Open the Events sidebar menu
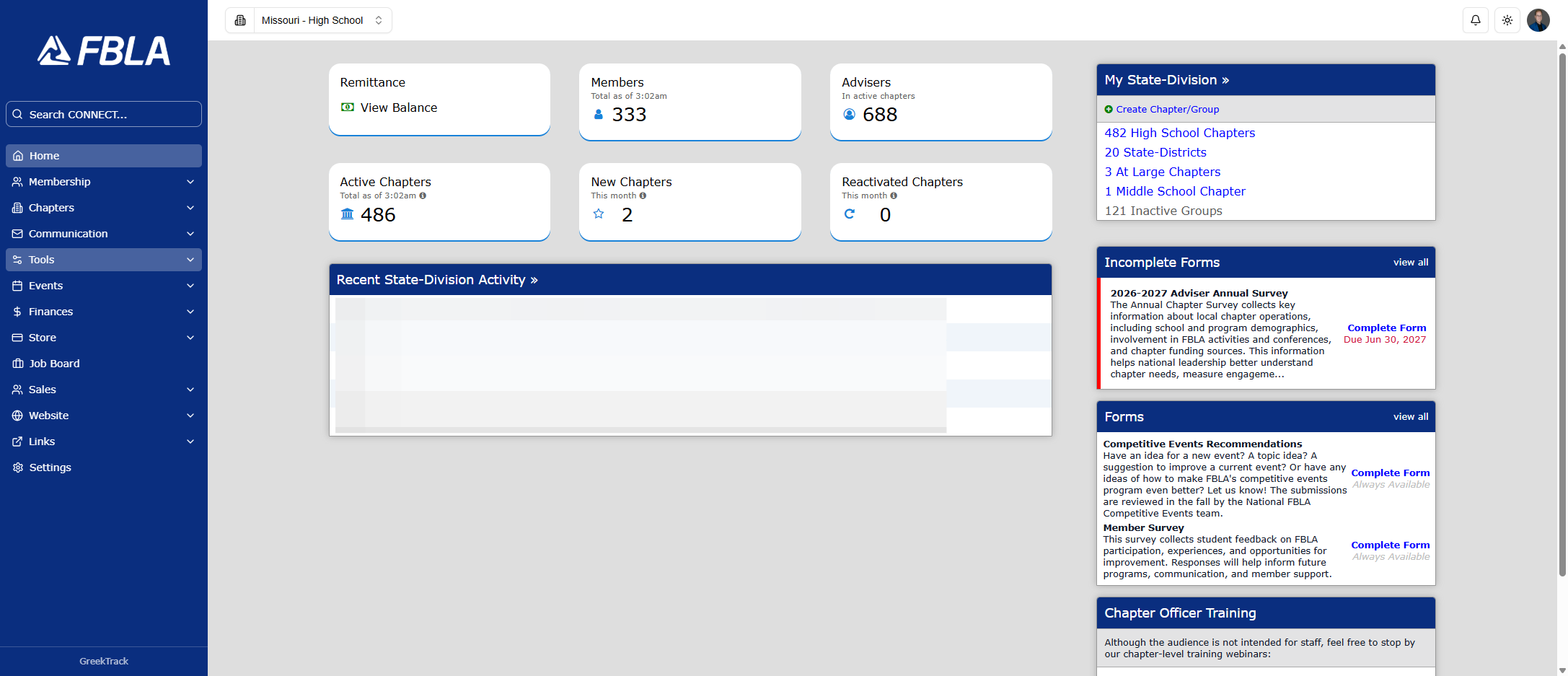The image size is (1568, 676). point(104,286)
